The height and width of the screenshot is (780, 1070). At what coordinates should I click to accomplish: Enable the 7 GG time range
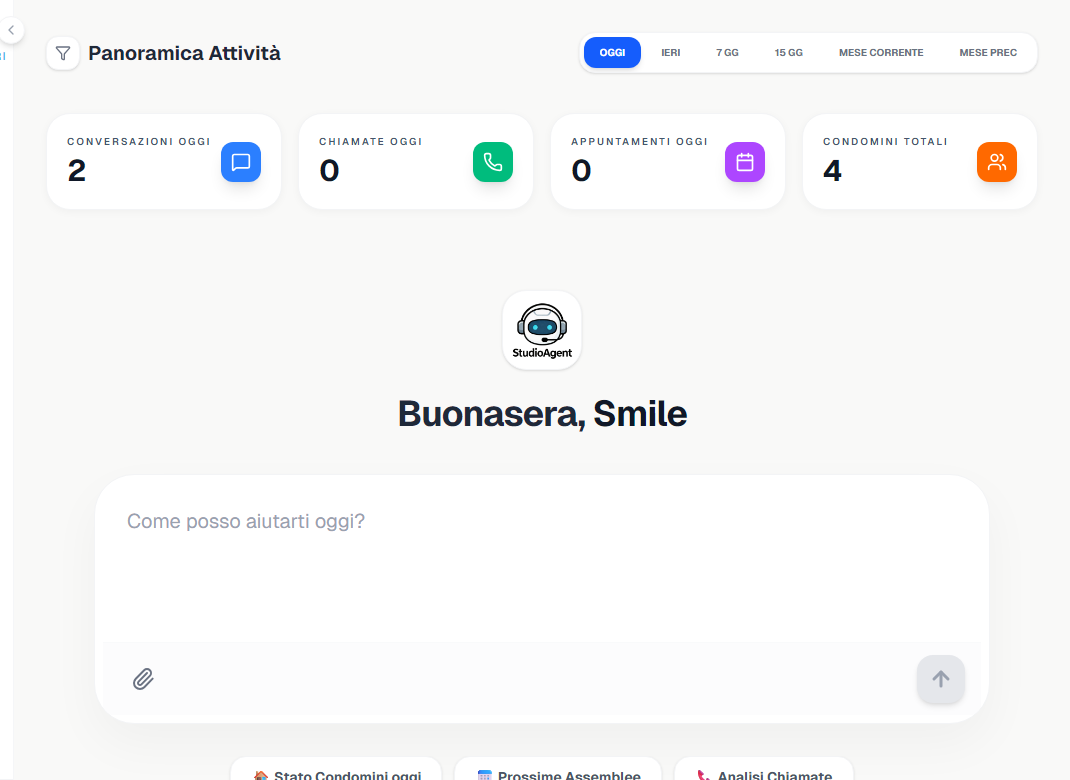click(x=727, y=52)
